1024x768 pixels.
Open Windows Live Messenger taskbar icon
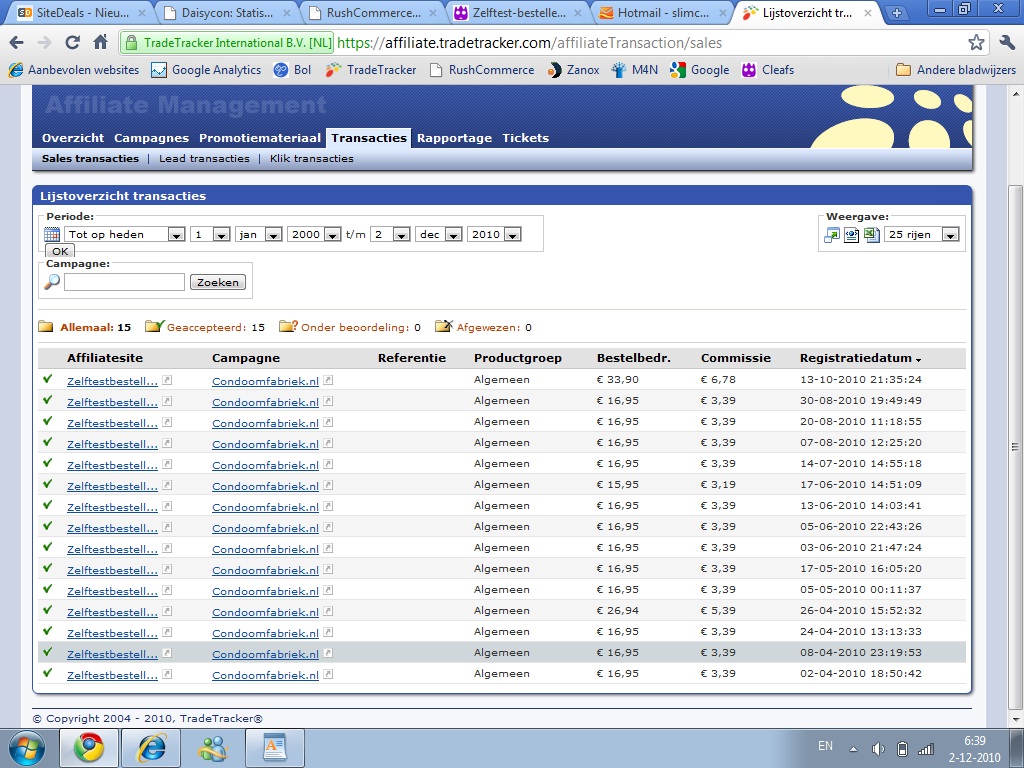[213, 748]
